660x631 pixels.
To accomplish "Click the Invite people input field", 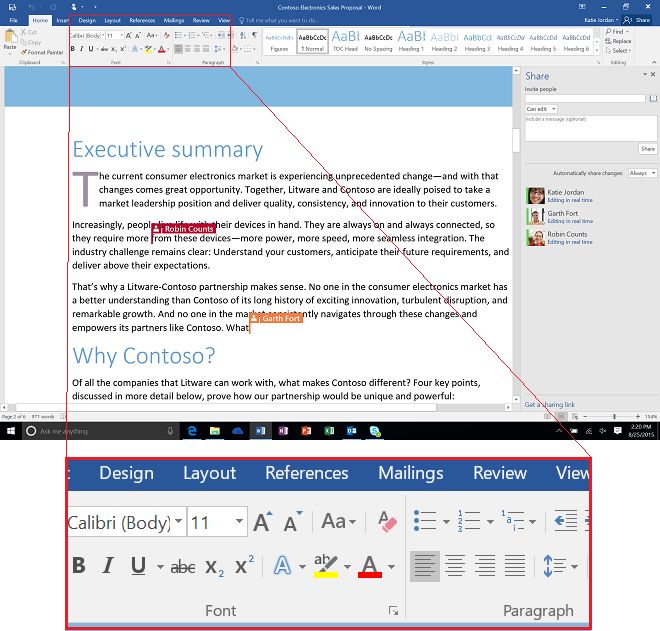I will [x=585, y=98].
